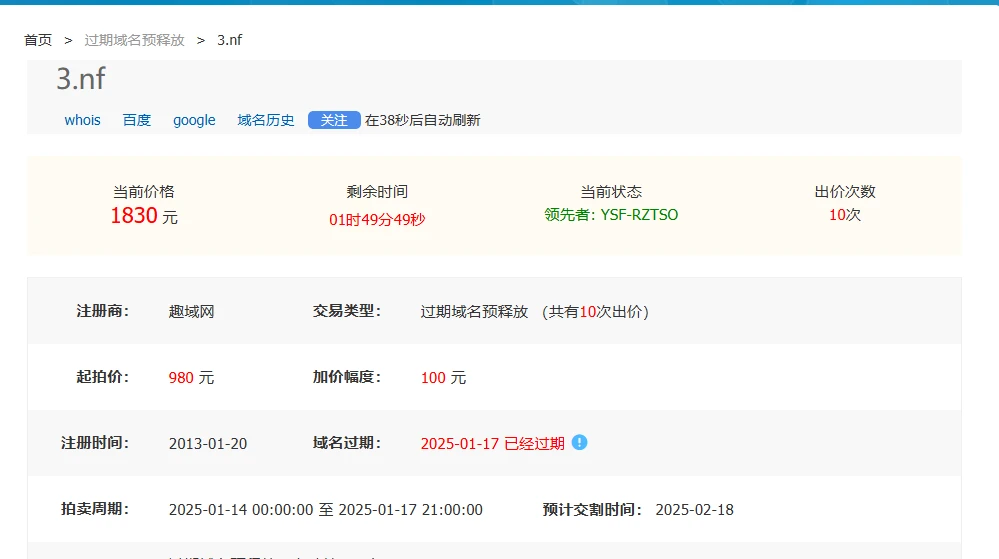The height and width of the screenshot is (559, 999).
Task: Click the blue info icon beside 已经过期
Action: point(580,442)
